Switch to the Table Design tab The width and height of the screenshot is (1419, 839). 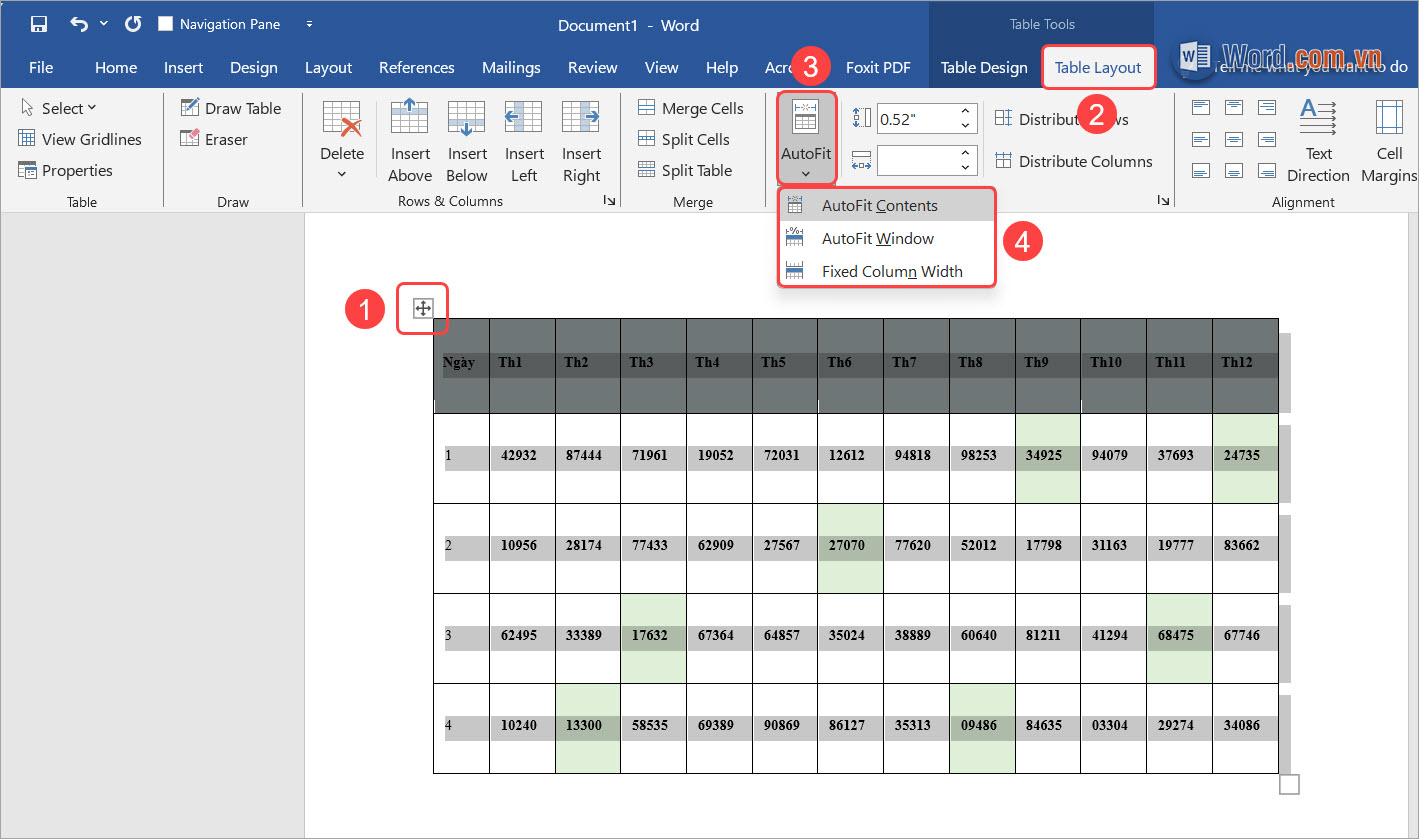tap(984, 68)
